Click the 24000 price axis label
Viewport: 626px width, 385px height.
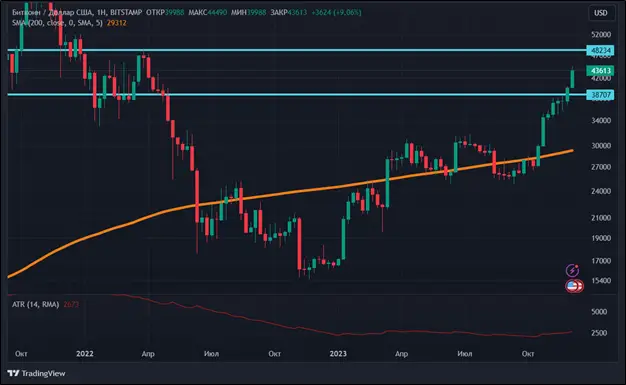click(601, 191)
